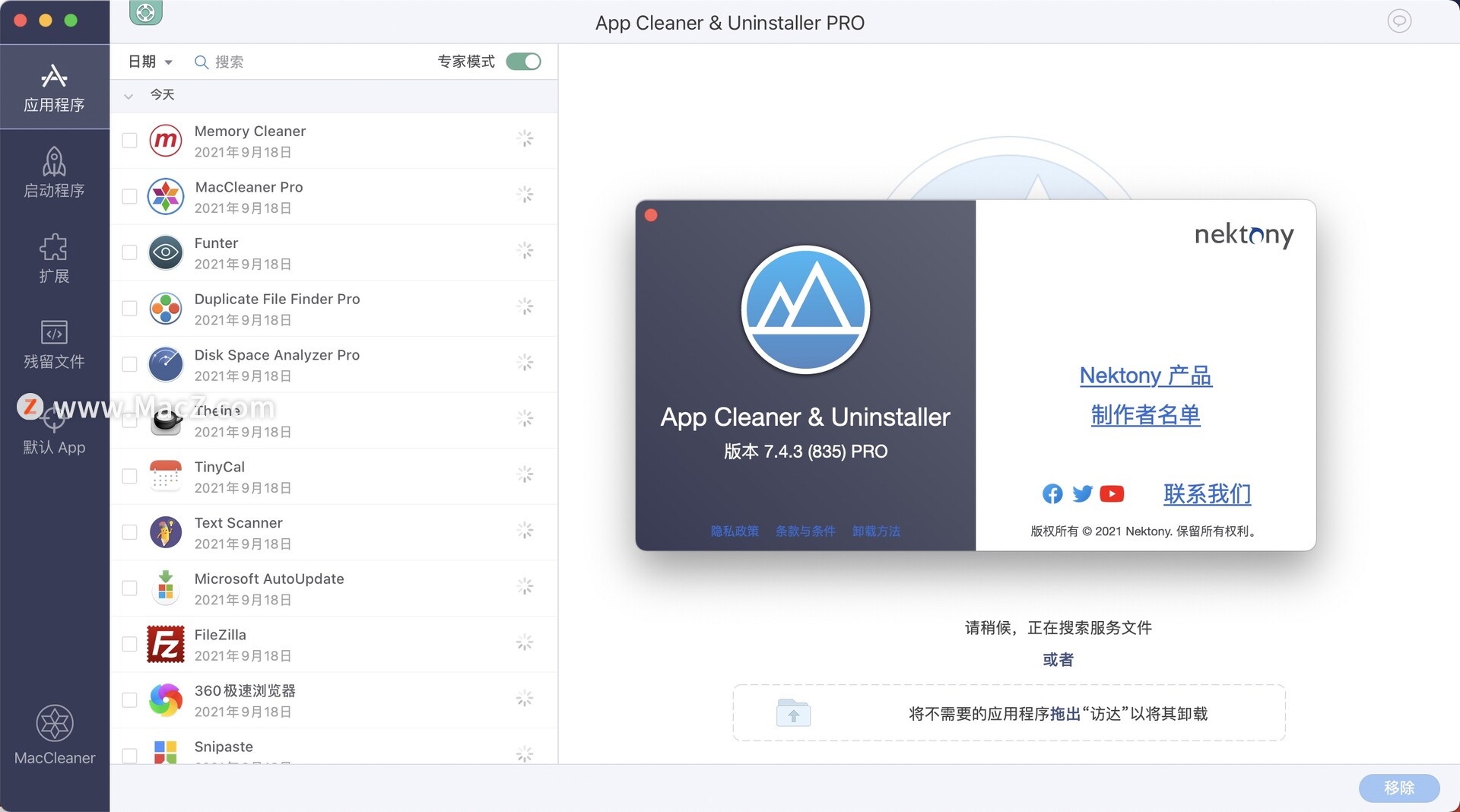Image resolution: width=1460 pixels, height=812 pixels.
Task: Click the FileZilla app icon
Action: pos(166,644)
